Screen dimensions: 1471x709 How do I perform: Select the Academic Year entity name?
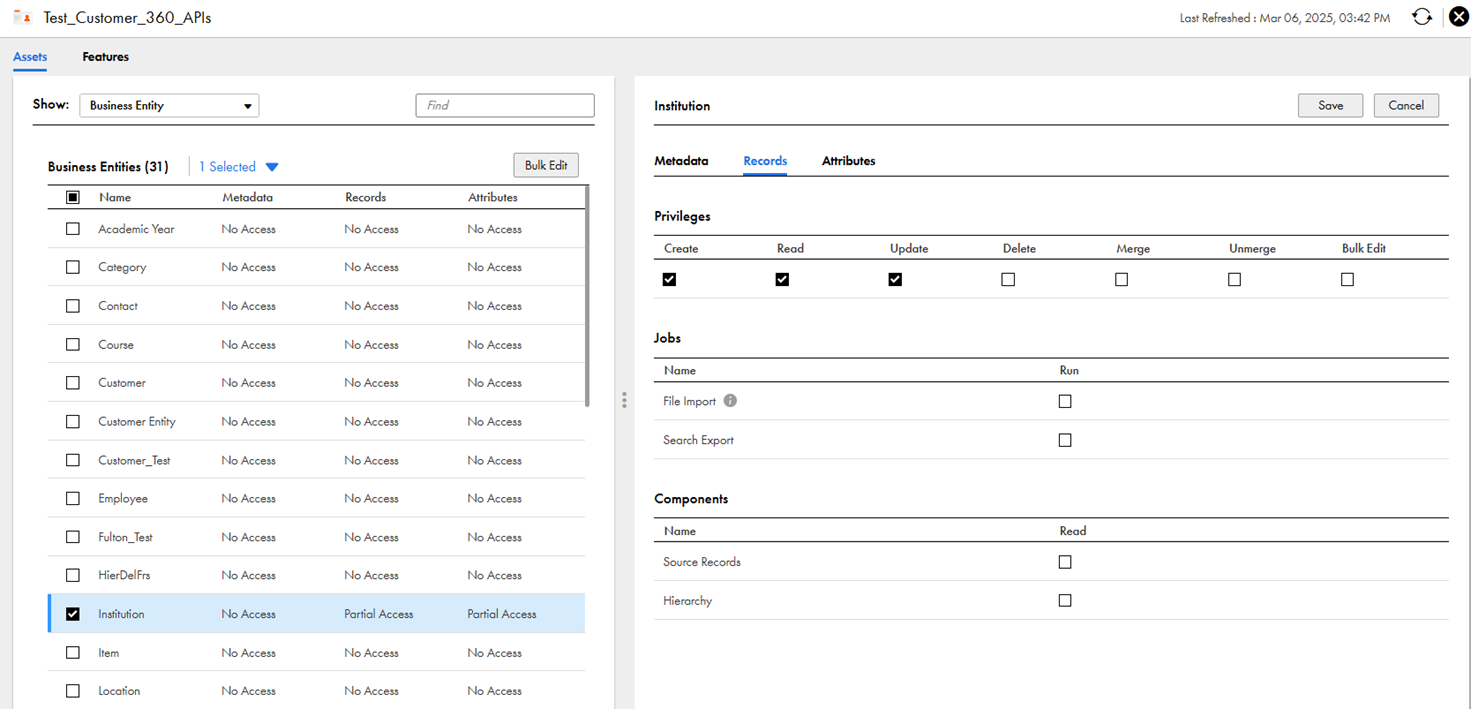pos(136,229)
